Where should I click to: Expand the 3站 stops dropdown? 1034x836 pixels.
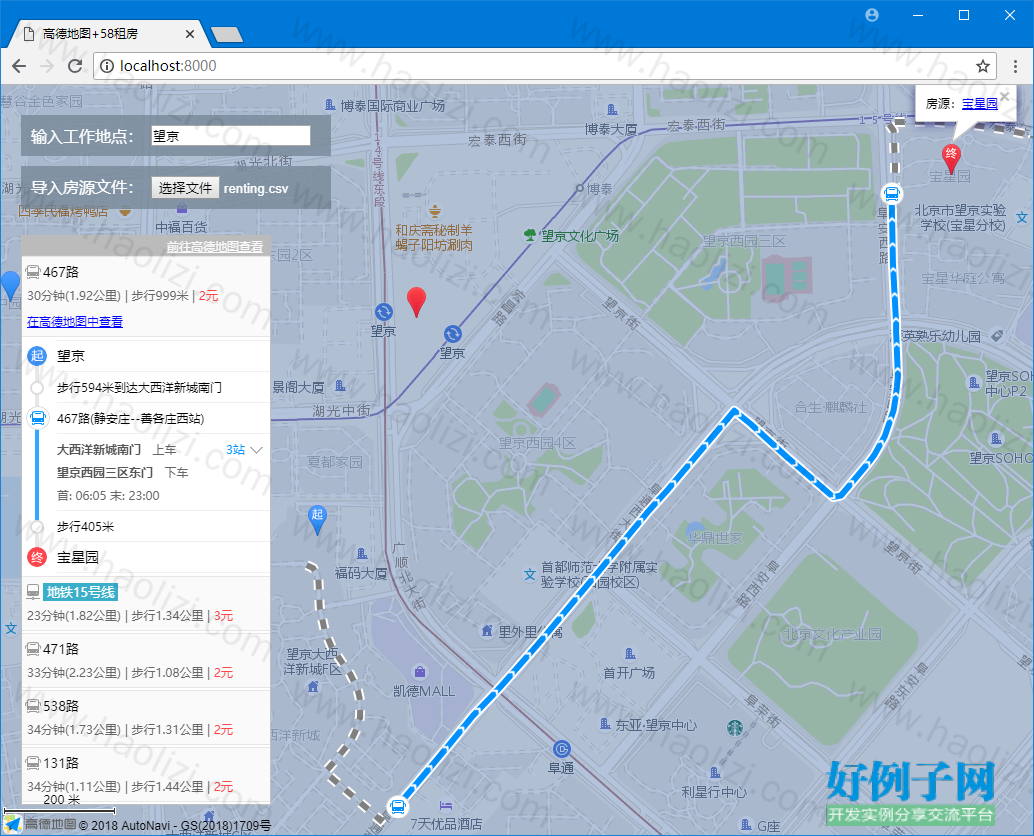pyautogui.click(x=245, y=450)
